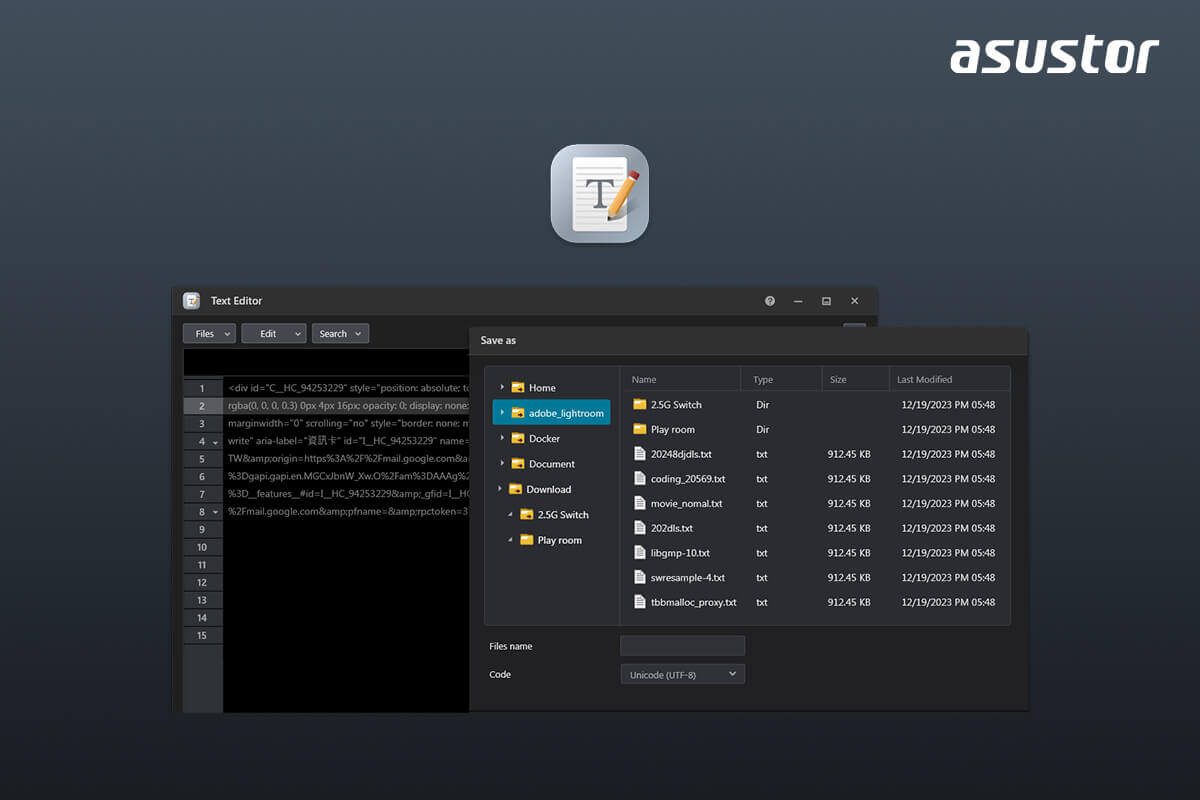Select the Play room label in folder tree
The image size is (1200, 800).
(560, 541)
